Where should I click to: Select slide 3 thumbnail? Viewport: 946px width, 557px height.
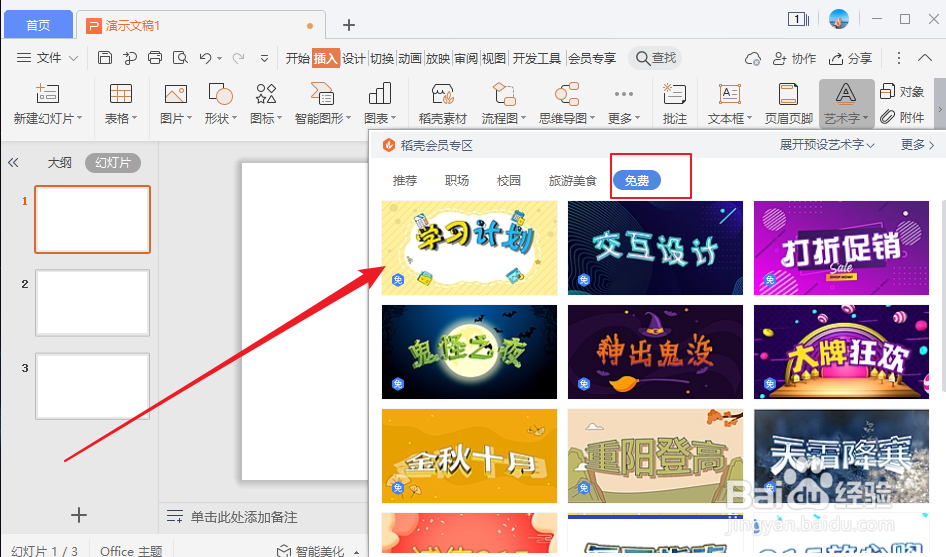click(92, 386)
